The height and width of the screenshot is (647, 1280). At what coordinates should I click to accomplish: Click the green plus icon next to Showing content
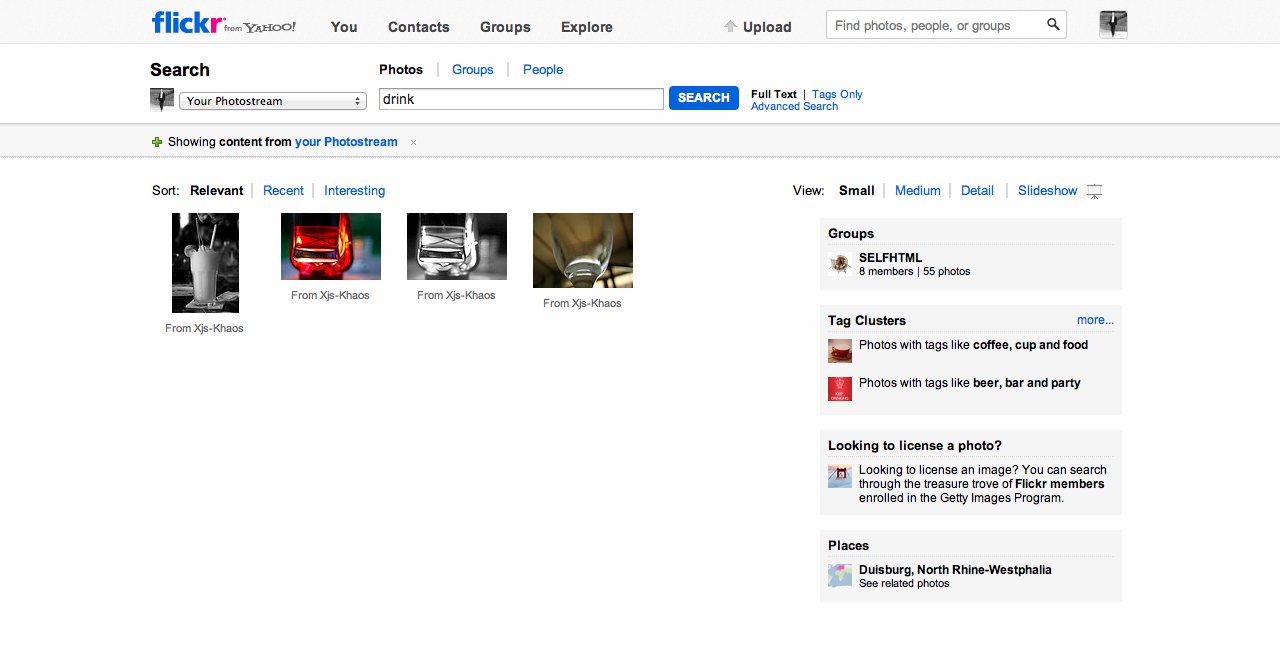(x=157, y=142)
